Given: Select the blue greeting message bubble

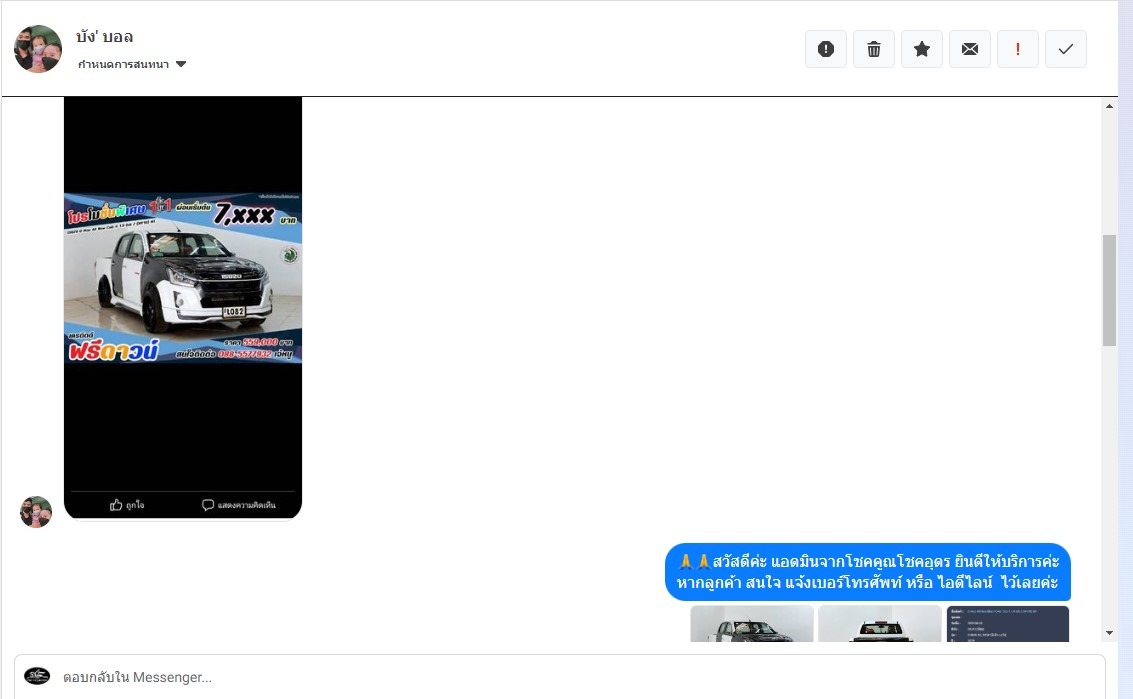Looking at the screenshot, I should click(x=868, y=572).
